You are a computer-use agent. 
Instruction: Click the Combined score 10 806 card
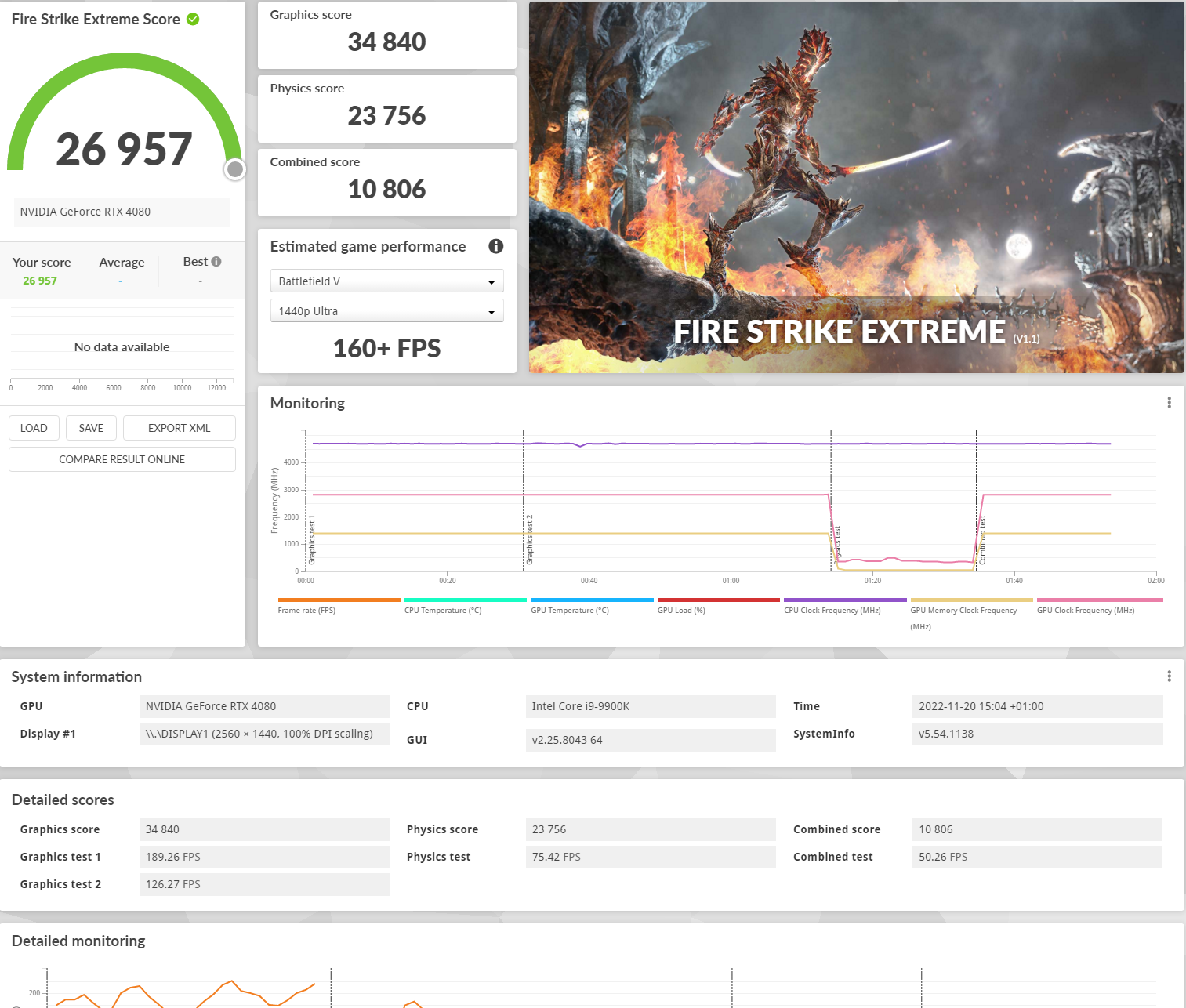[387, 183]
